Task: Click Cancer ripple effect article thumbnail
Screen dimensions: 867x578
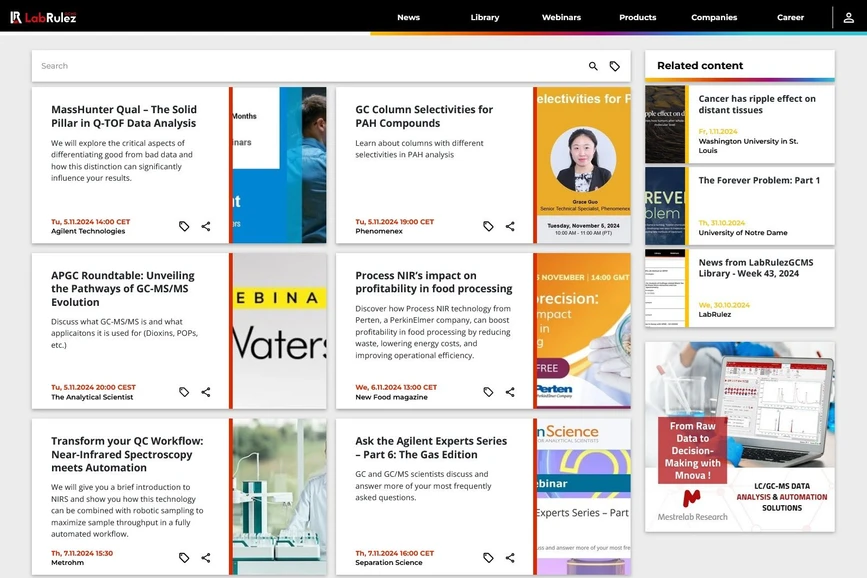Action: (x=665, y=124)
